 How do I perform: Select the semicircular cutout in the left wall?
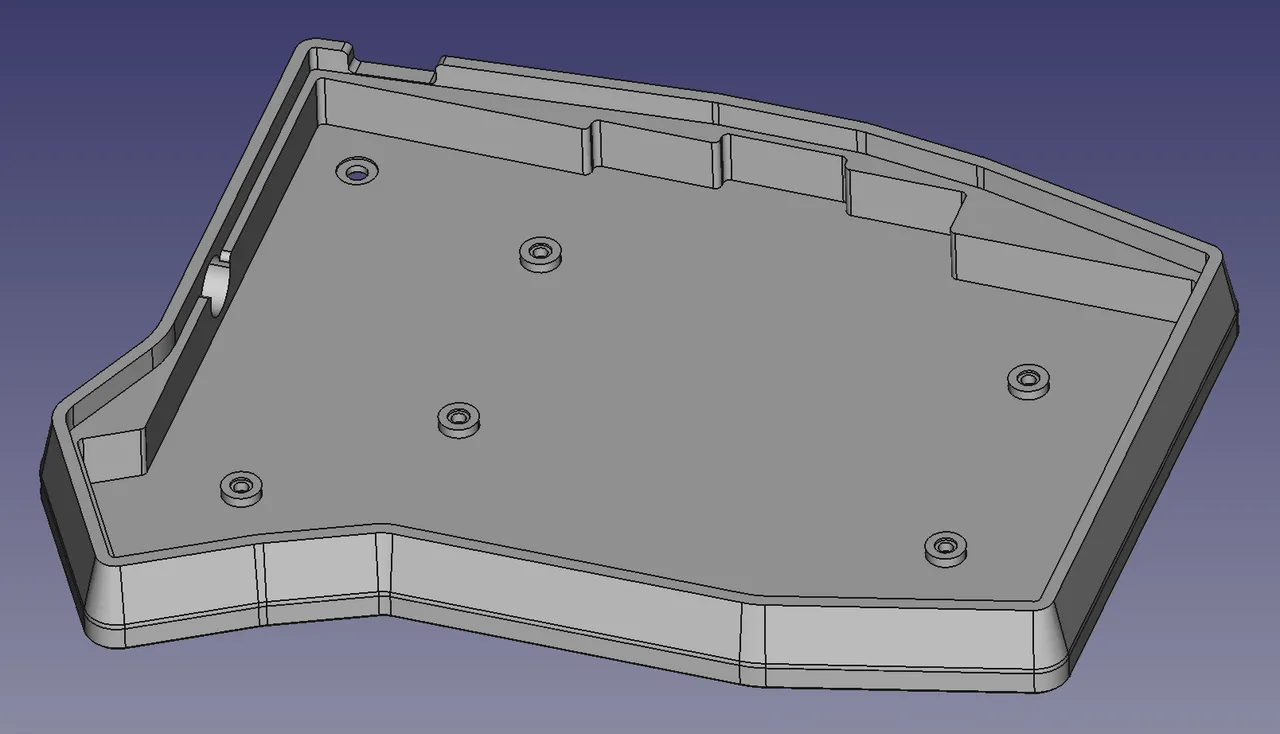[x=216, y=280]
